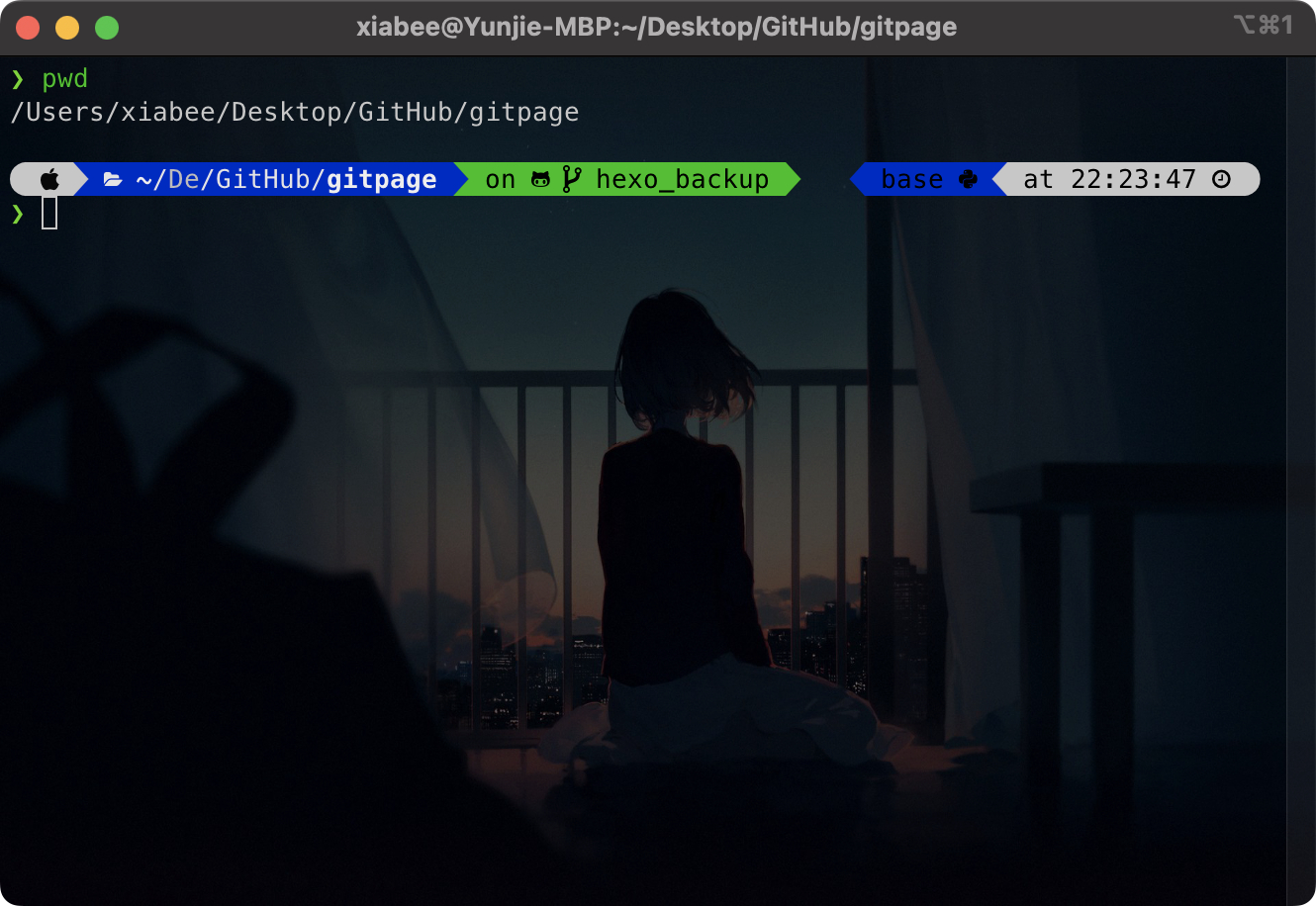The image size is (1316, 906).
Task: Click the /Users/xiabee/Desktop/GitHub/gitpage output line
Action: click(295, 112)
